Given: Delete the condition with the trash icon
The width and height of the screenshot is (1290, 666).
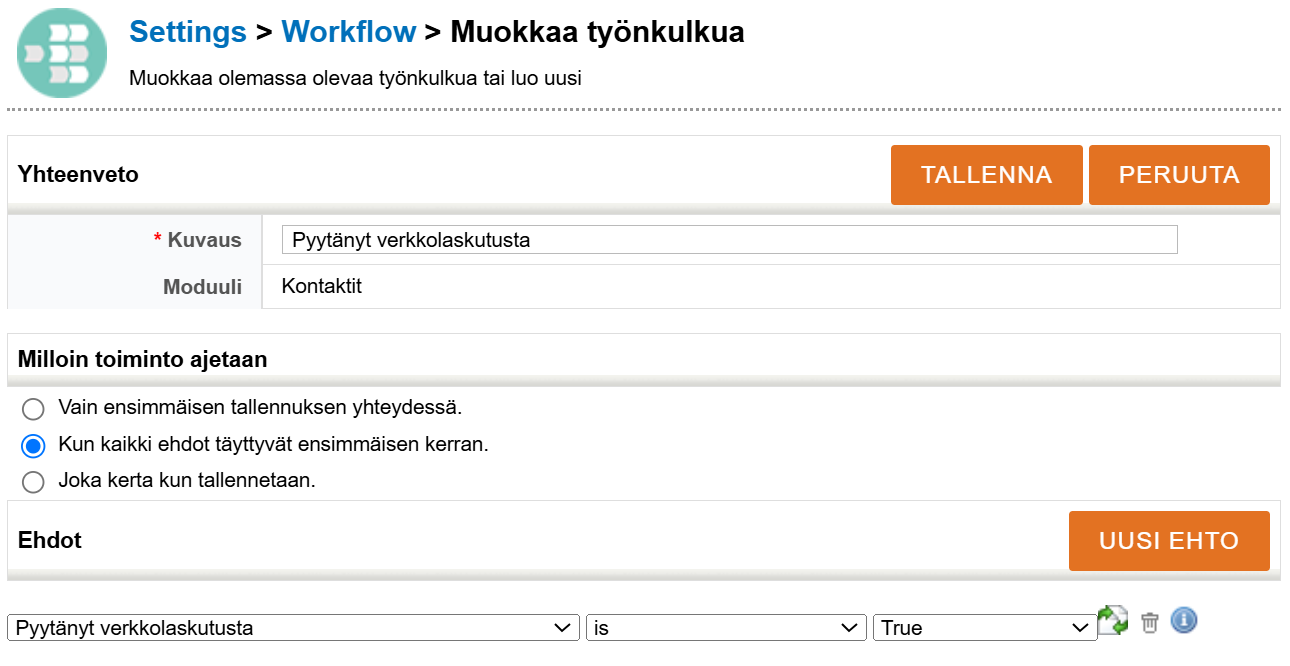Looking at the screenshot, I should pos(1149,622).
